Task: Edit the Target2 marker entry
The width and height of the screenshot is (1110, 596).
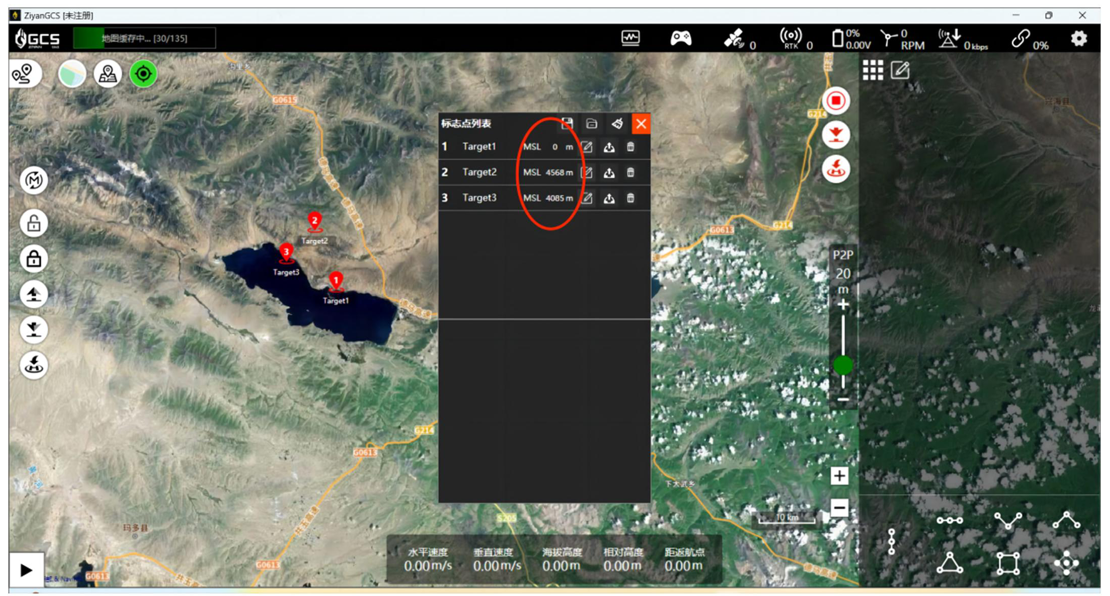Action: coord(587,173)
